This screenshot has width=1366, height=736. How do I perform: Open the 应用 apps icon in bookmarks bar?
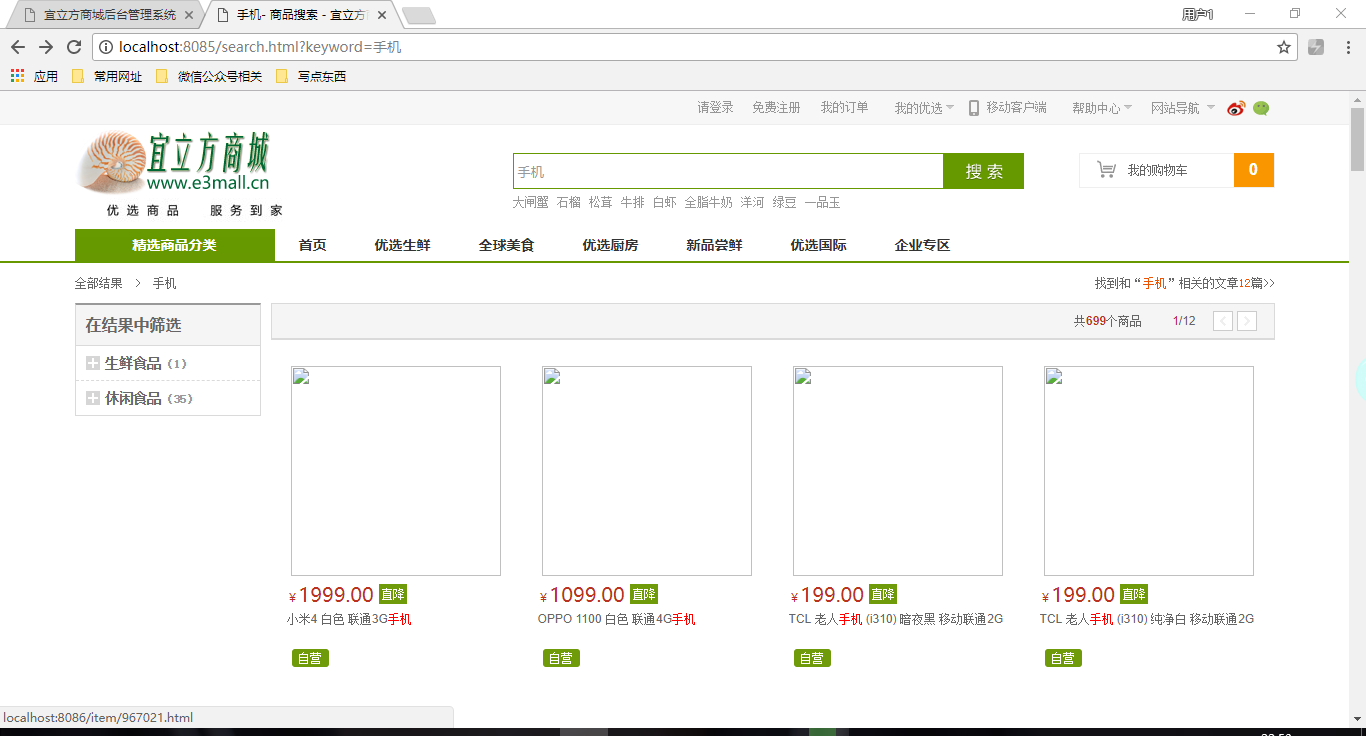pyautogui.click(x=18, y=76)
